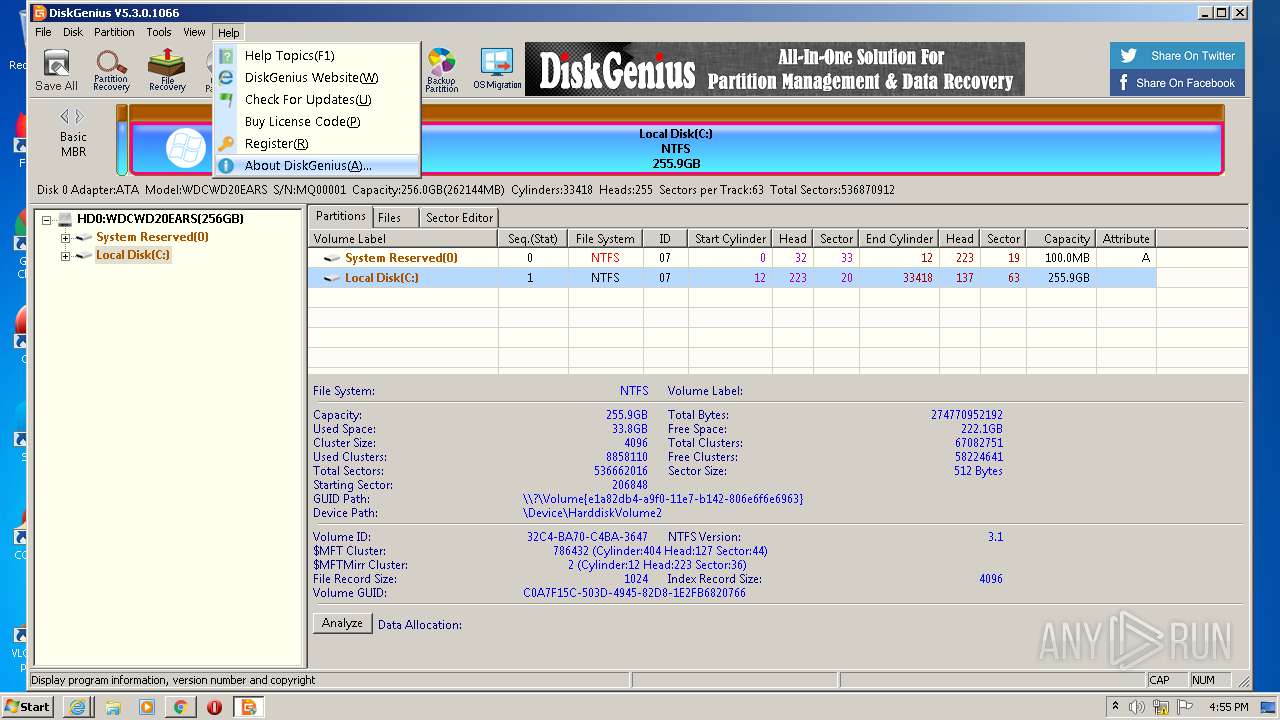Close the open Help menu
The image size is (1280, 720).
point(228,33)
